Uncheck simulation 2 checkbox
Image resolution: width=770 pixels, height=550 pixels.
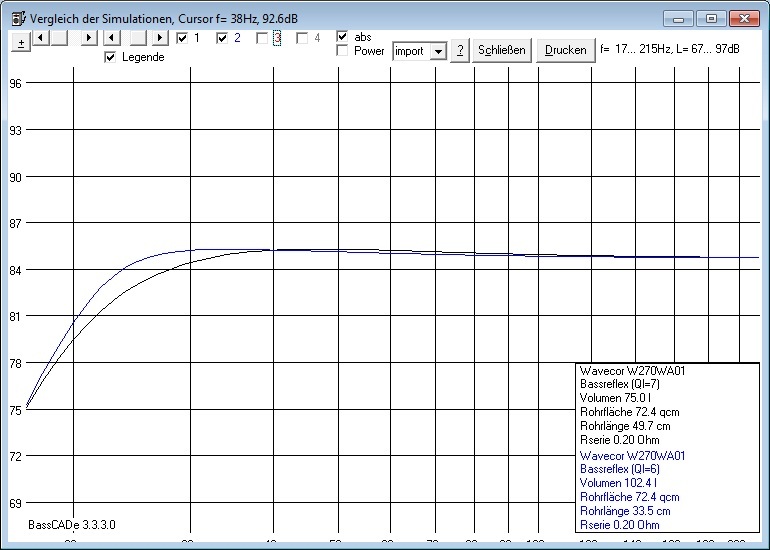tap(222, 38)
